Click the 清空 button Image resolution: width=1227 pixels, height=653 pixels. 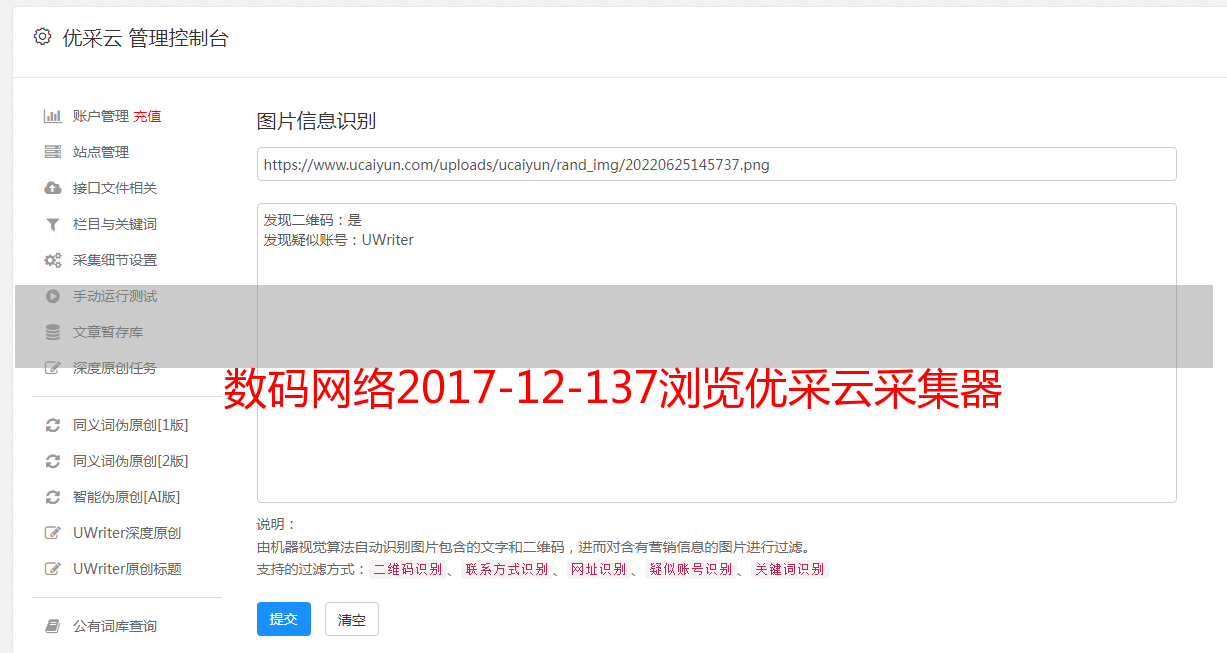(x=352, y=619)
